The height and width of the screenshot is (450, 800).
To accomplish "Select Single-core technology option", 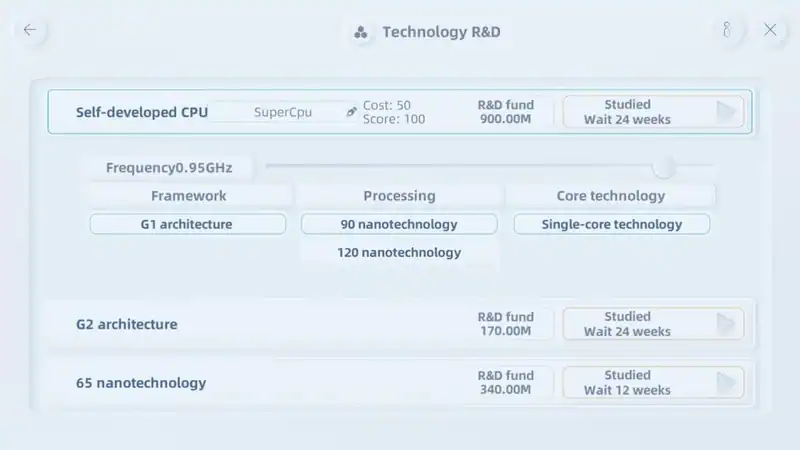I will [x=612, y=224].
